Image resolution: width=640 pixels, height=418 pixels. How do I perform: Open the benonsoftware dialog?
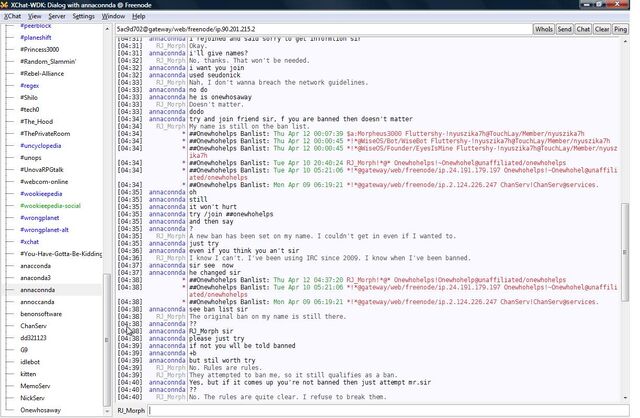pos(41,314)
